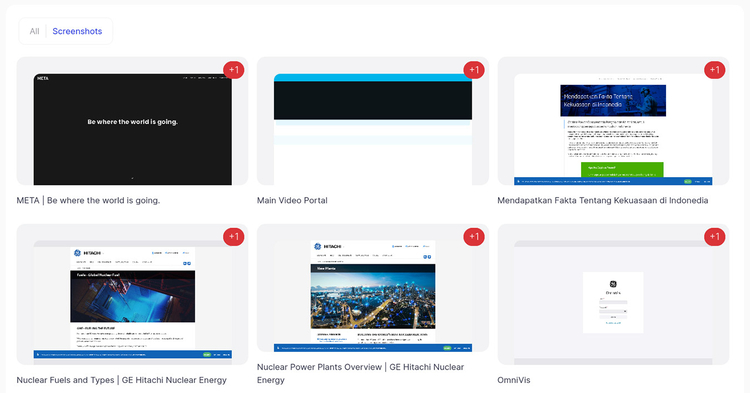The height and width of the screenshot is (393, 750).
Task: Click the +1 badge on Nuclear Power Plants card
Action: pos(474,236)
